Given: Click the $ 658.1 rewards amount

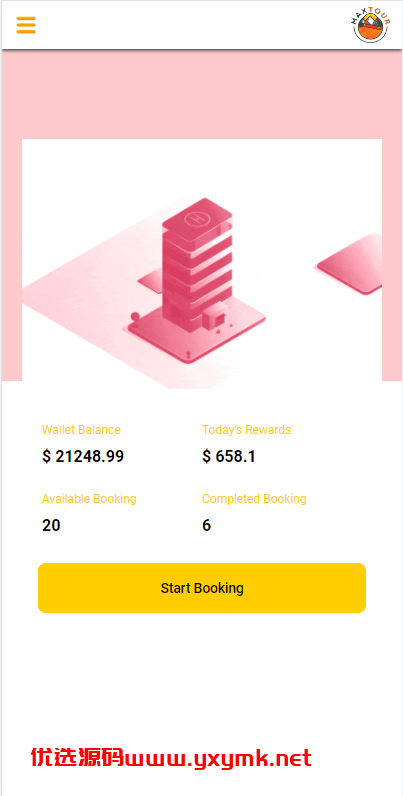Looking at the screenshot, I should [x=229, y=456].
